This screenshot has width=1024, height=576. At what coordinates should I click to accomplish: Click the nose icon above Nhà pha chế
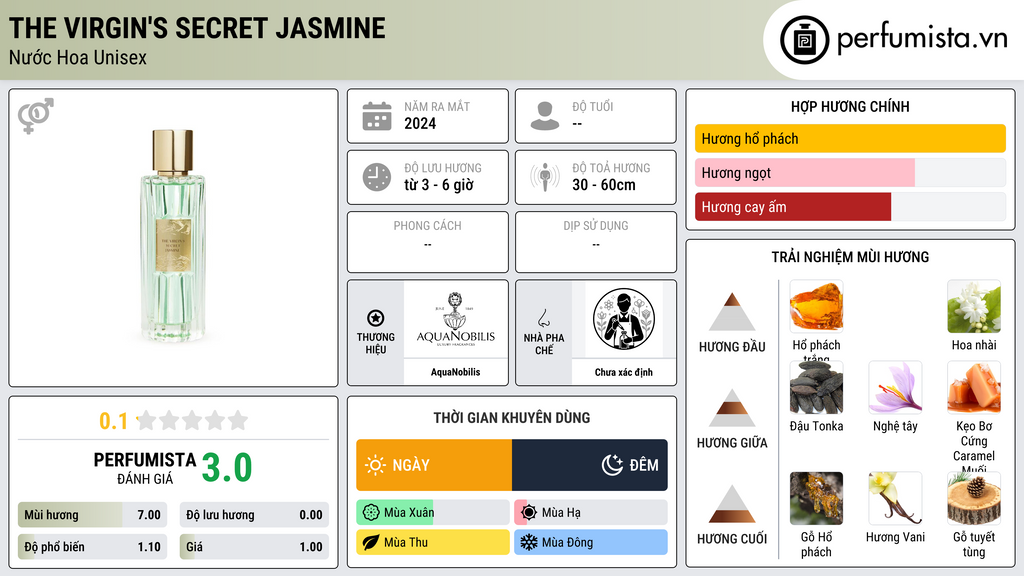543,318
